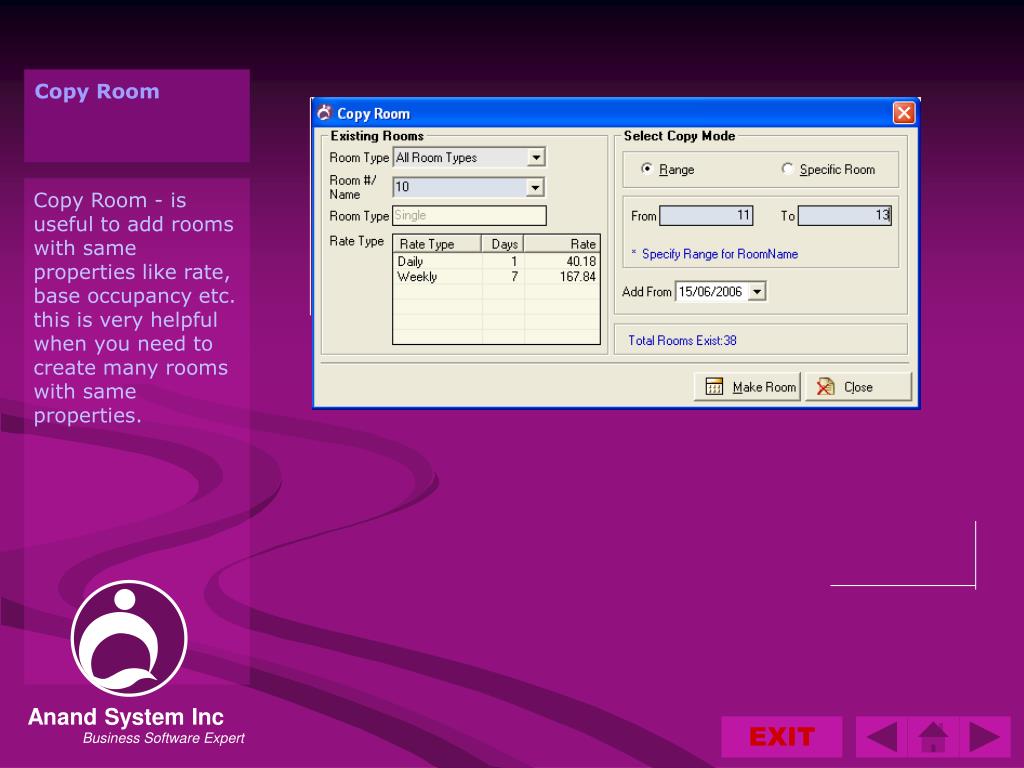Expand the Room #/Name dropdown arrow
This screenshot has height=768, width=1024.
pyautogui.click(x=534, y=187)
